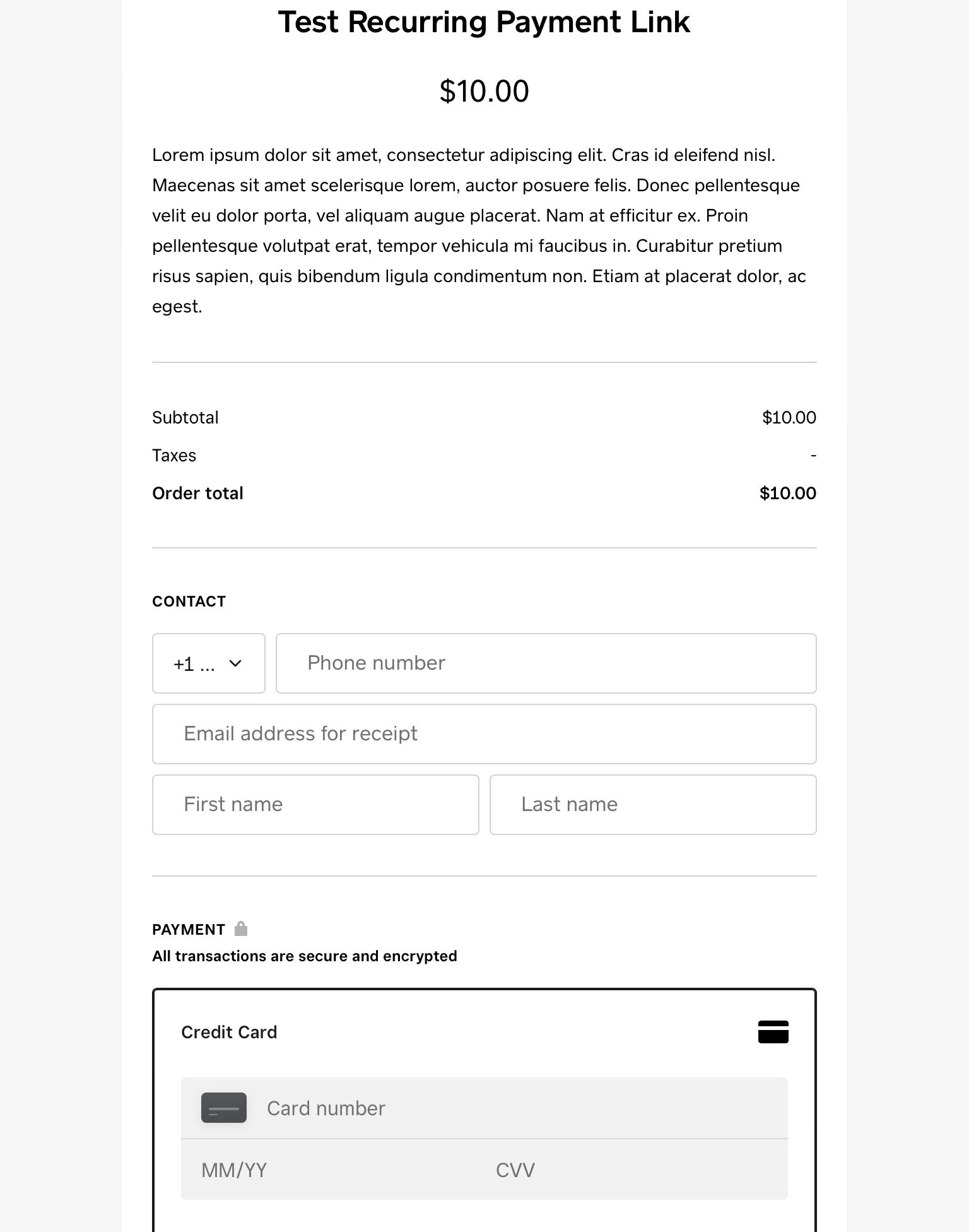Screen dimensions: 969x1232
Task: Click the Taxes label
Action: pos(174,455)
